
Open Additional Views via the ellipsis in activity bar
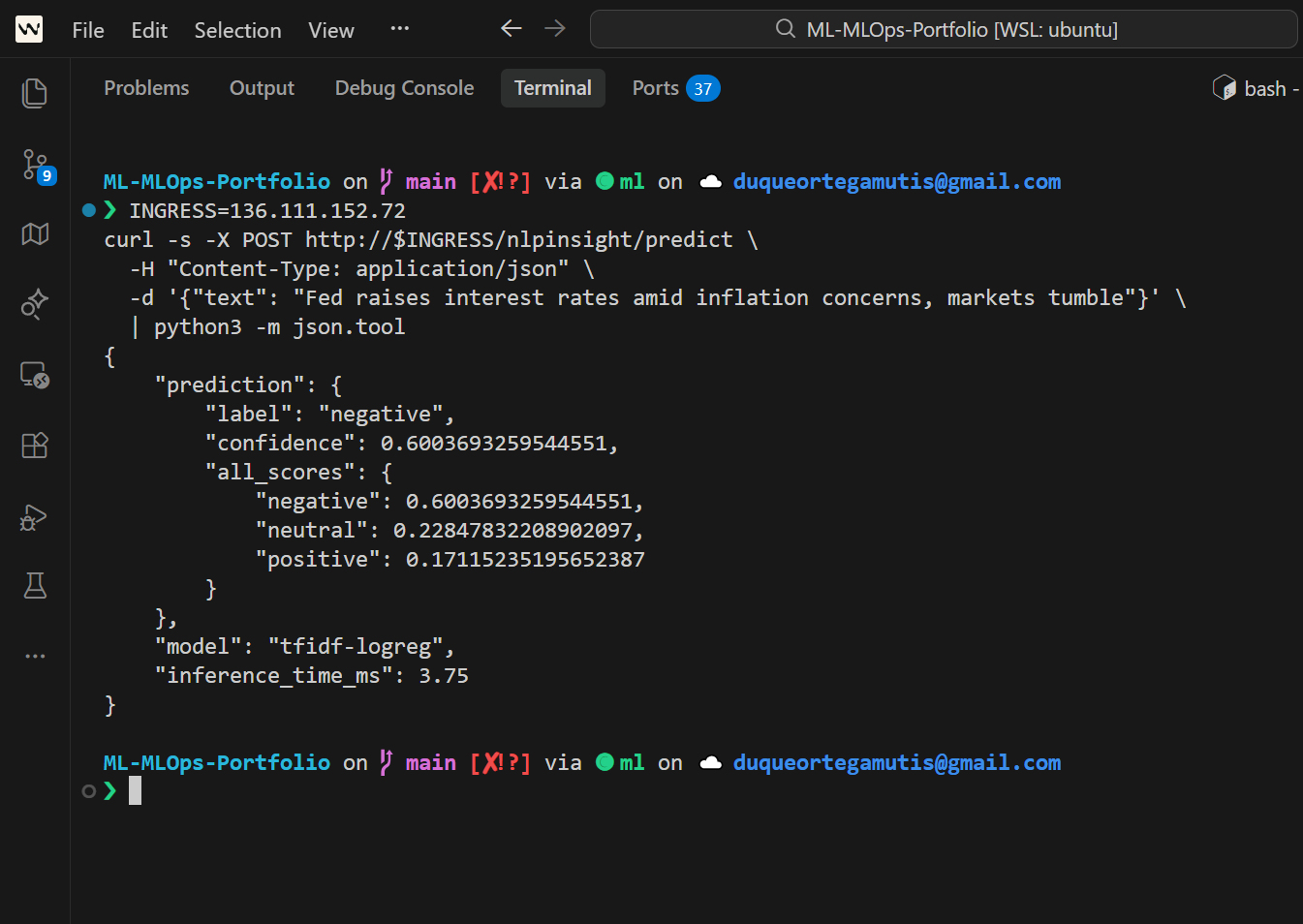tap(34, 656)
